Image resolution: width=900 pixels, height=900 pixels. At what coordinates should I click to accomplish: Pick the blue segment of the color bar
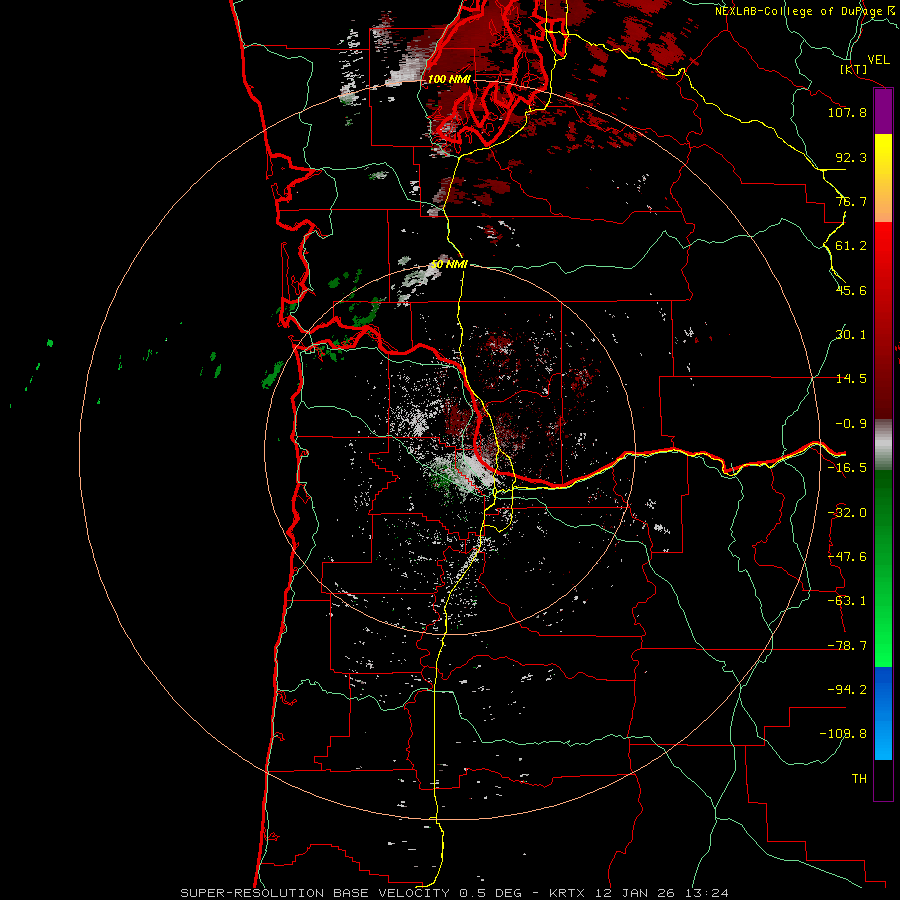883,713
